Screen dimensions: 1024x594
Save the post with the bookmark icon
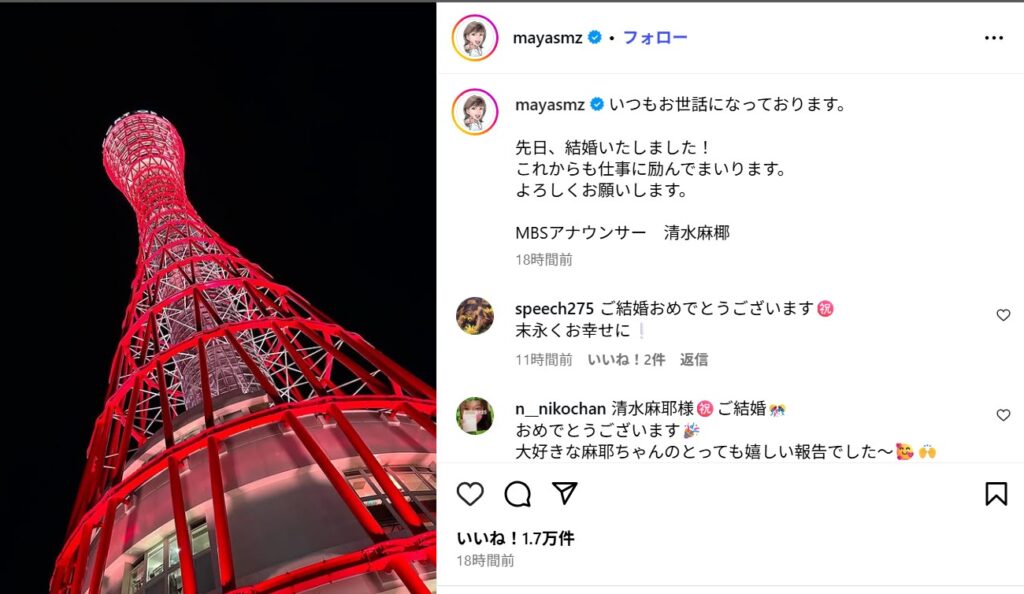click(x=996, y=494)
